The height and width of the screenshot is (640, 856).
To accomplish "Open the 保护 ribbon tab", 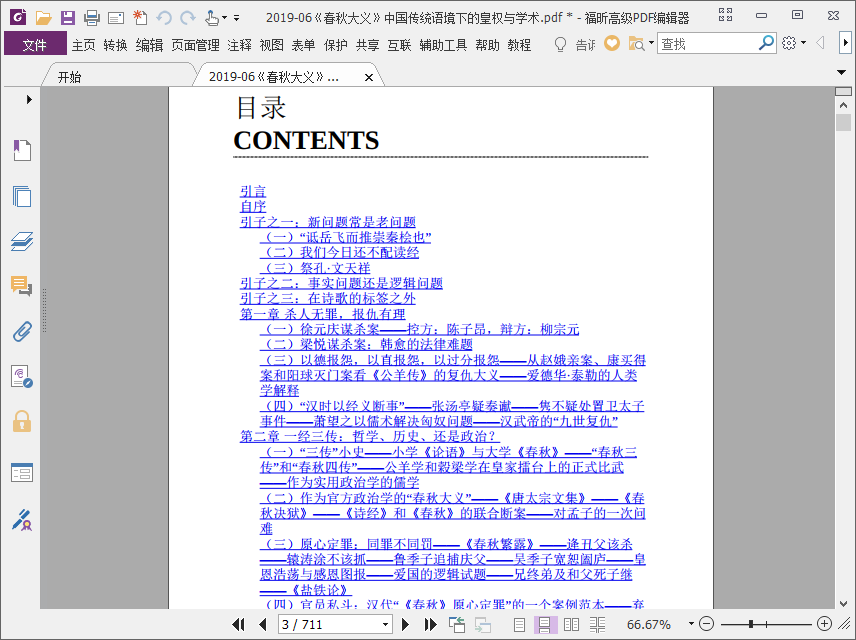I will click(x=335, y=45).
